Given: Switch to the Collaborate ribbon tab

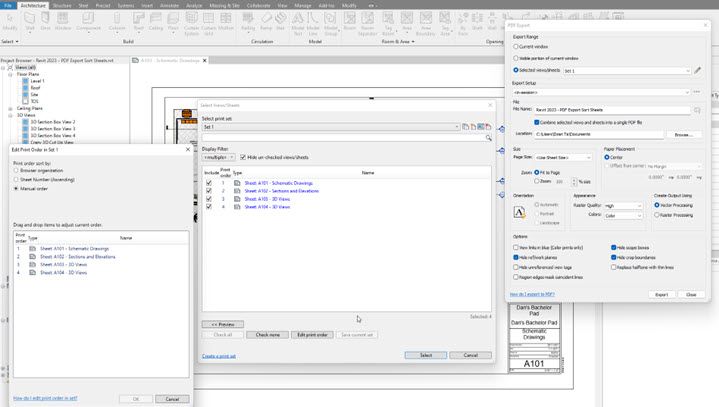Looking at the screenshot, I should (258, 6).
